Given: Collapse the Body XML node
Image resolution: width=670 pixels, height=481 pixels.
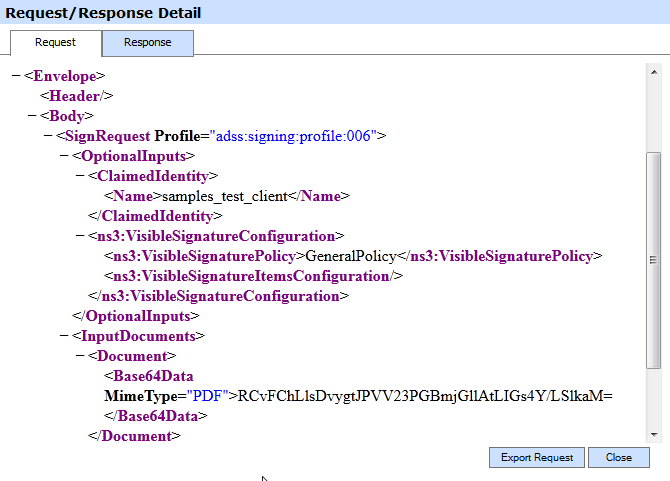Looking at the screenshot, I should pyautogui.click(x=31, y=116).
